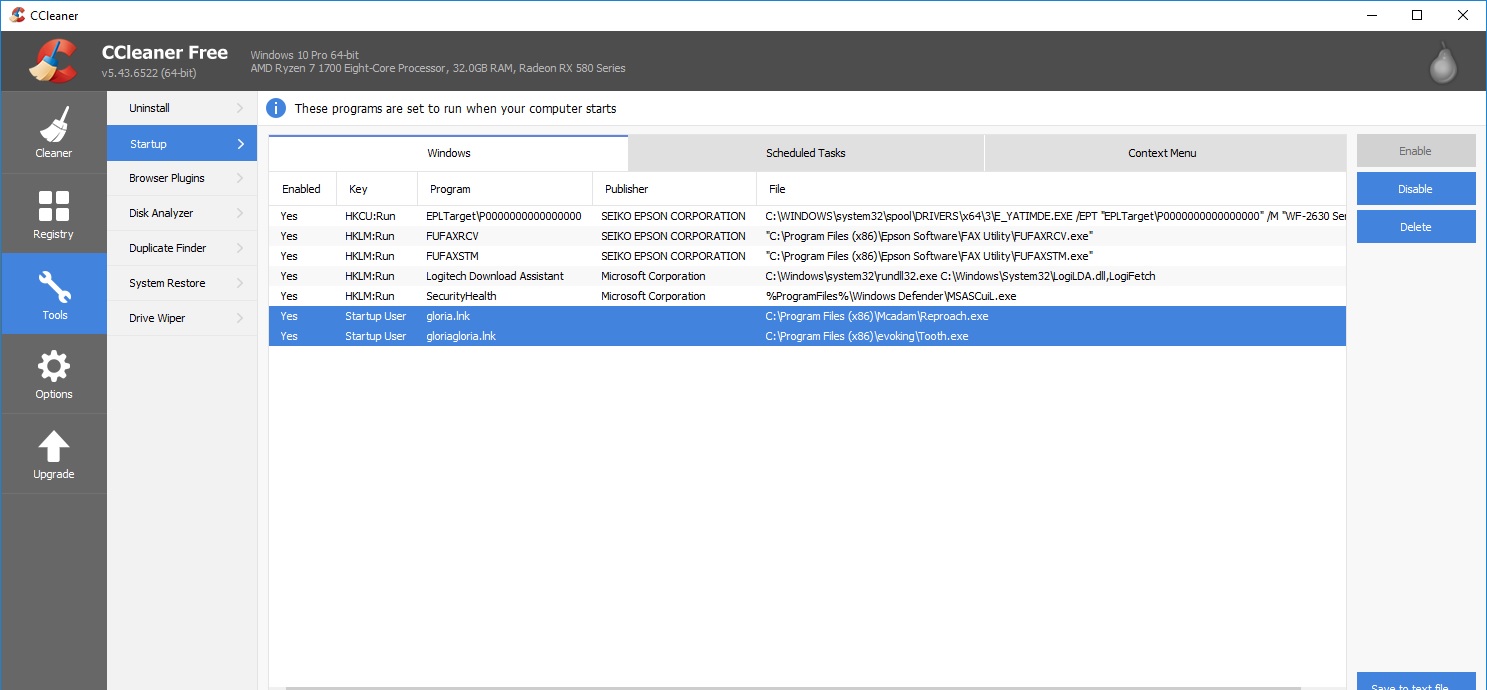Viewport: 1487px width, 690px height.
Task: Expand the Duplicate Finder chevron arrow
Action: tap(240, 248)
